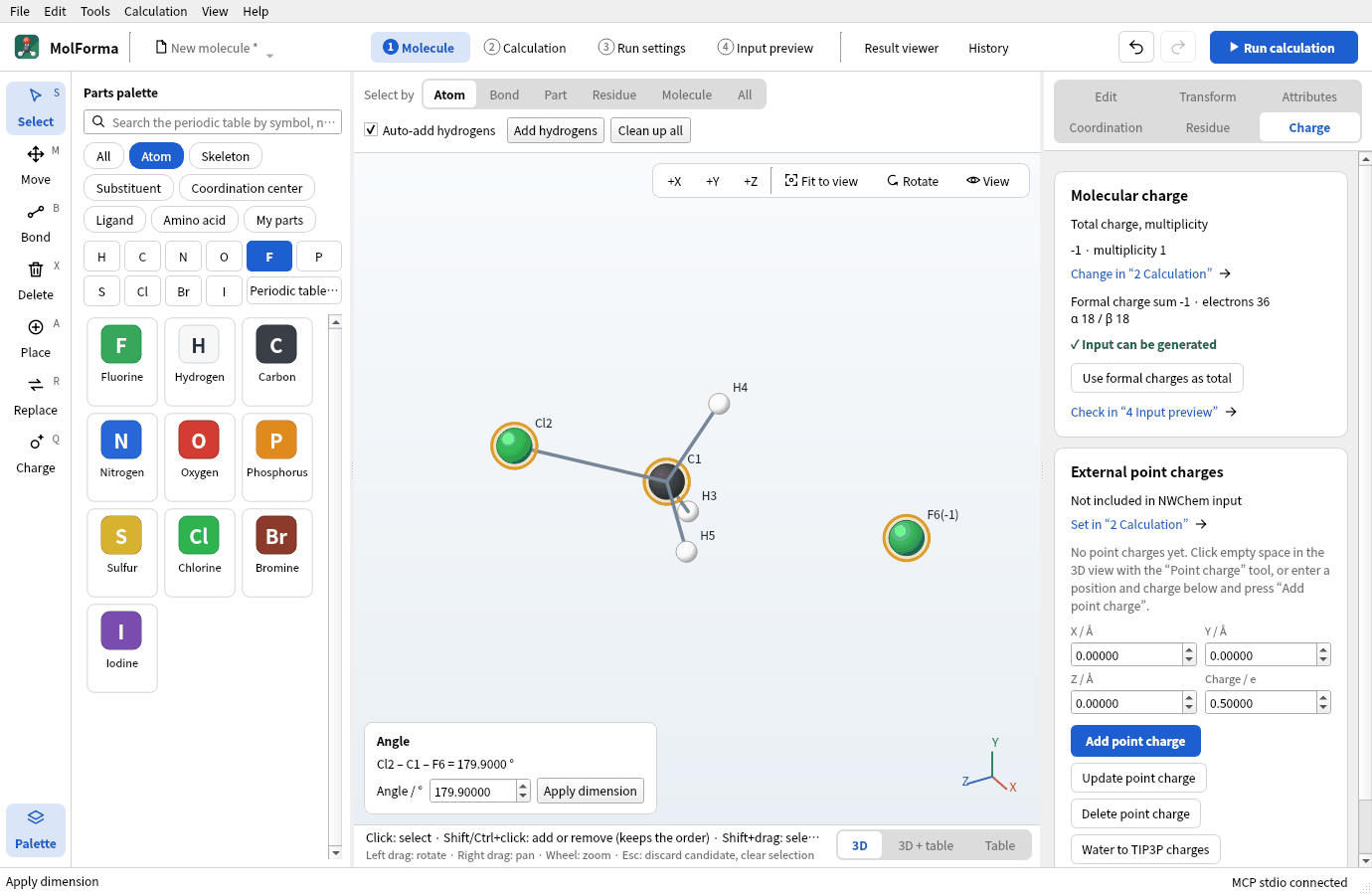Open the Coordination tab in right panel
This screenshot has height=895, width=1372.
tap(1106, 127)
